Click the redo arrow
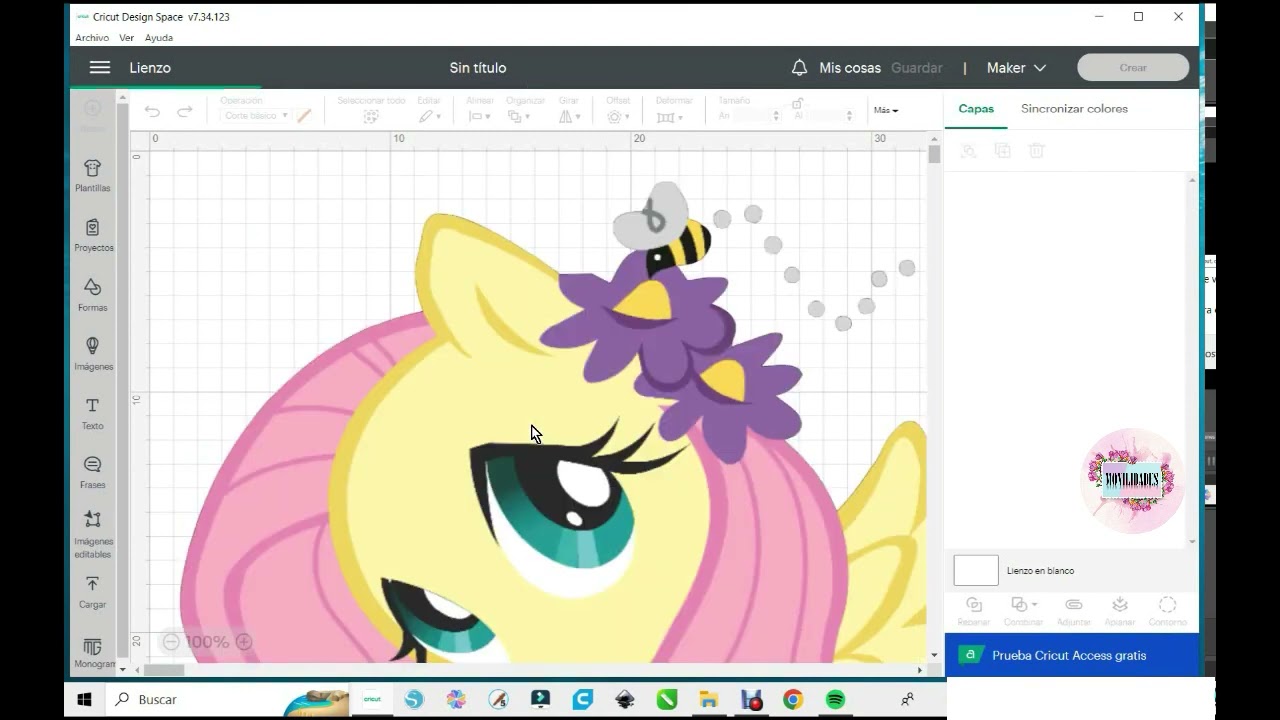The image size is (1280, 720). pyautogui.click(x=185, y=111)
